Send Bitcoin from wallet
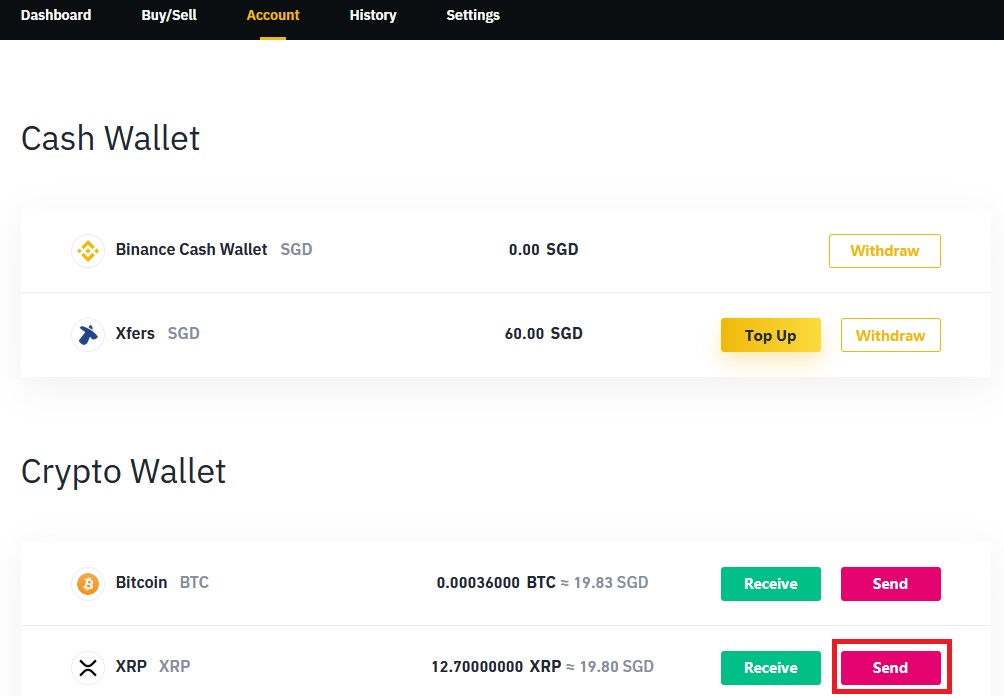The width and height of the screenshot is (1004, 696). click(890, 583)
